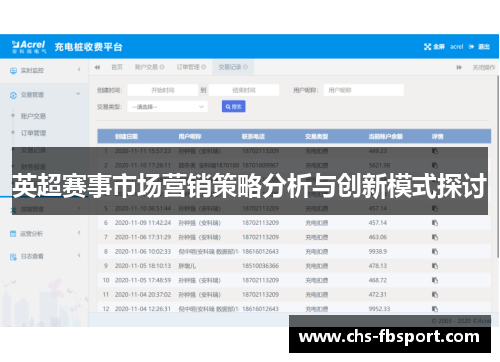Viewport: 500px width, 362px height.
Task: Open the 交易类型 dropdown (--请选择--)
Action: click(x=168, y=107)
